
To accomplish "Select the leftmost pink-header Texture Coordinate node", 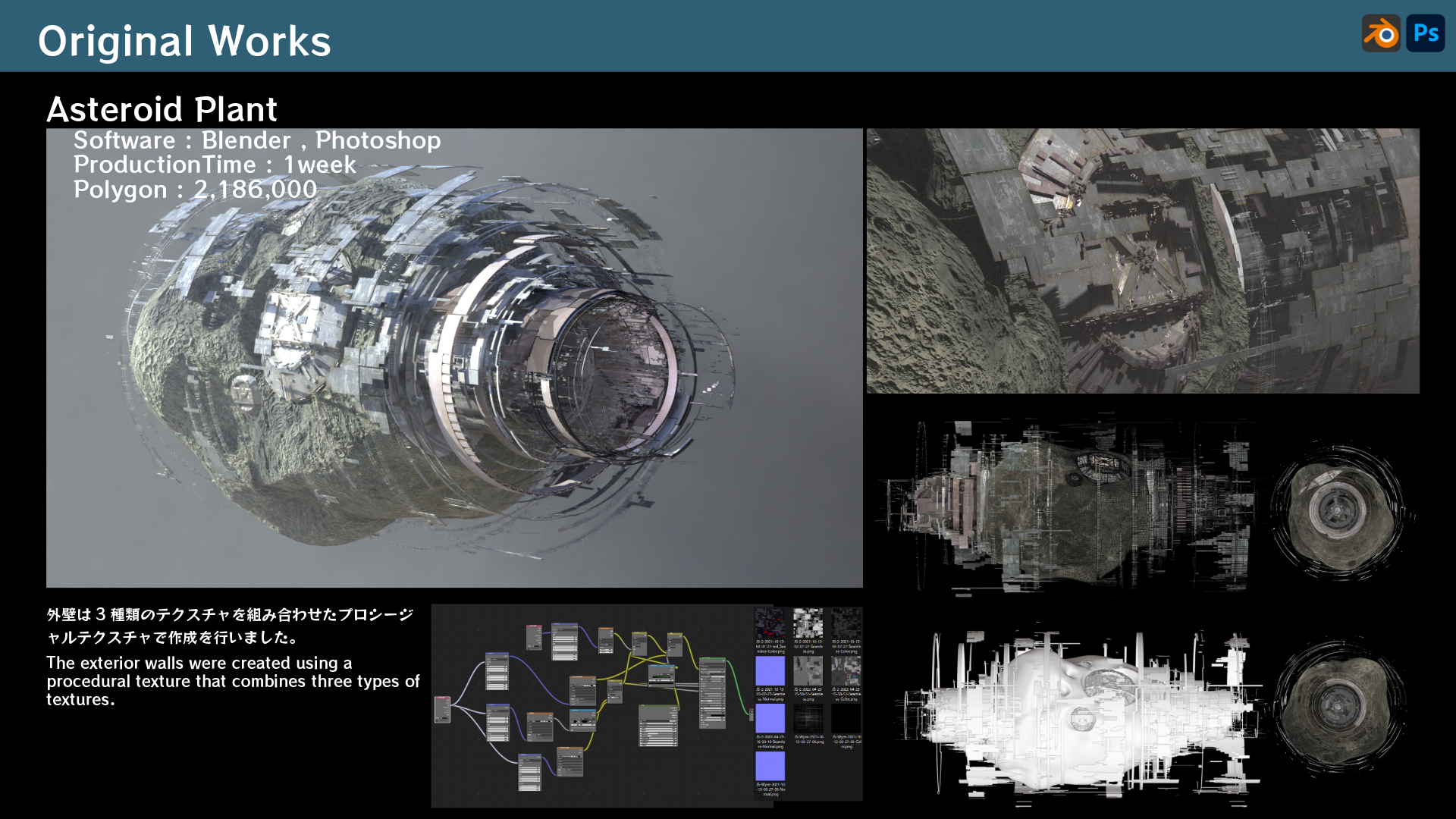I will coord(442,710).
